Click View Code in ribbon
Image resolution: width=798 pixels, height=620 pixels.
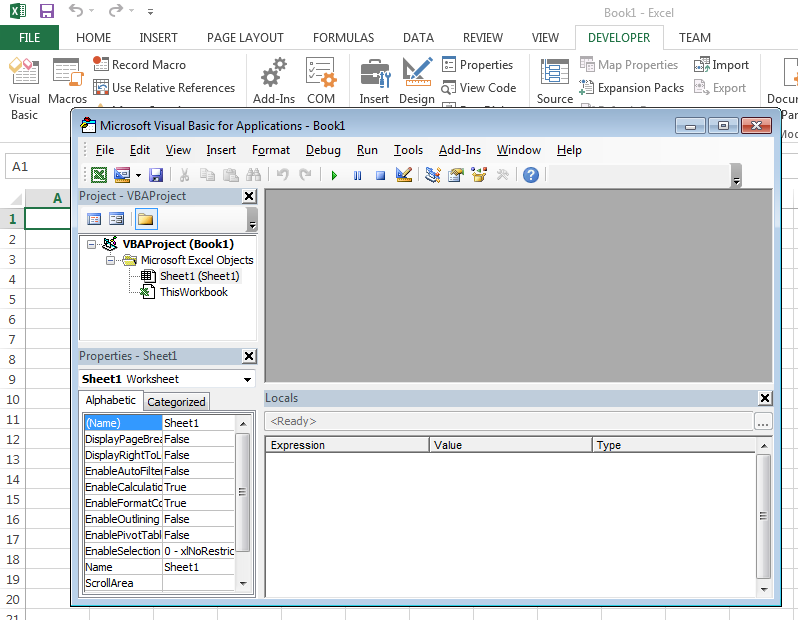point(479,88)
